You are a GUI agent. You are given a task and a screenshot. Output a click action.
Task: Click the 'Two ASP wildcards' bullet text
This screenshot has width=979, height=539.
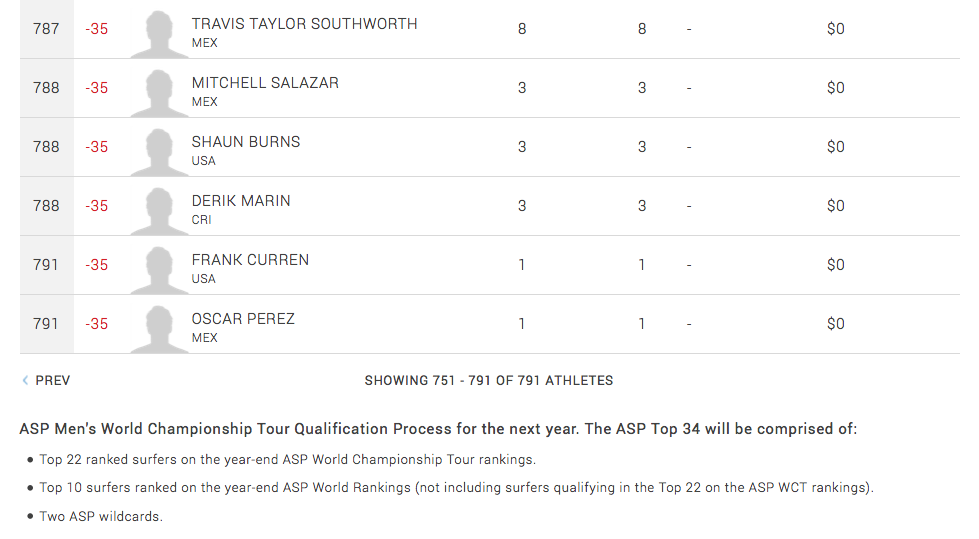click(x=100, y=517)
